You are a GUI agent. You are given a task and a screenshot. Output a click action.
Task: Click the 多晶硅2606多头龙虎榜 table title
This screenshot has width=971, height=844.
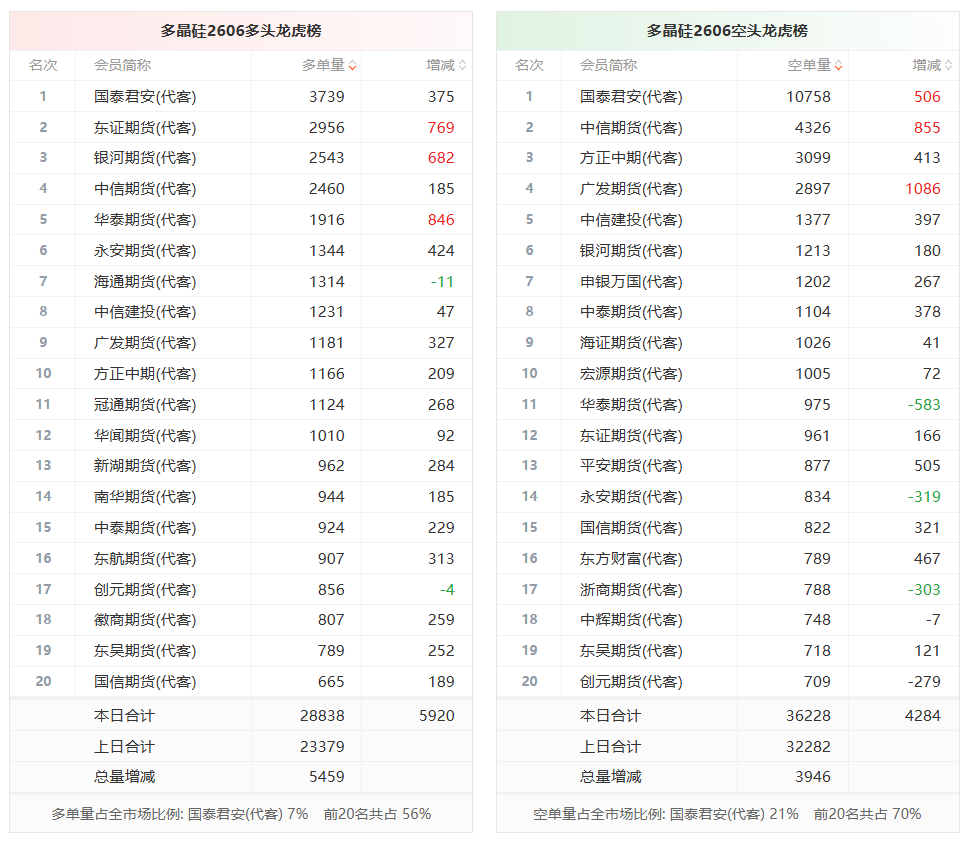click(241, 31)
